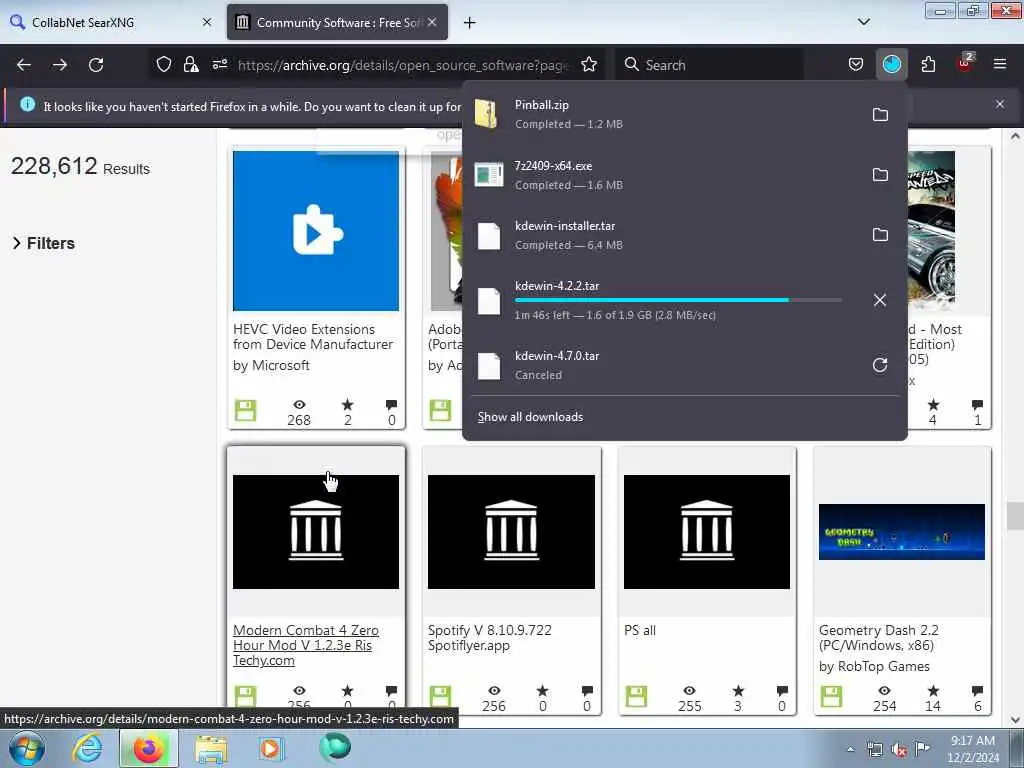Click favorites star on HEVC card
This screenshot has height=768, width=1024.
(x=347, y=405)
